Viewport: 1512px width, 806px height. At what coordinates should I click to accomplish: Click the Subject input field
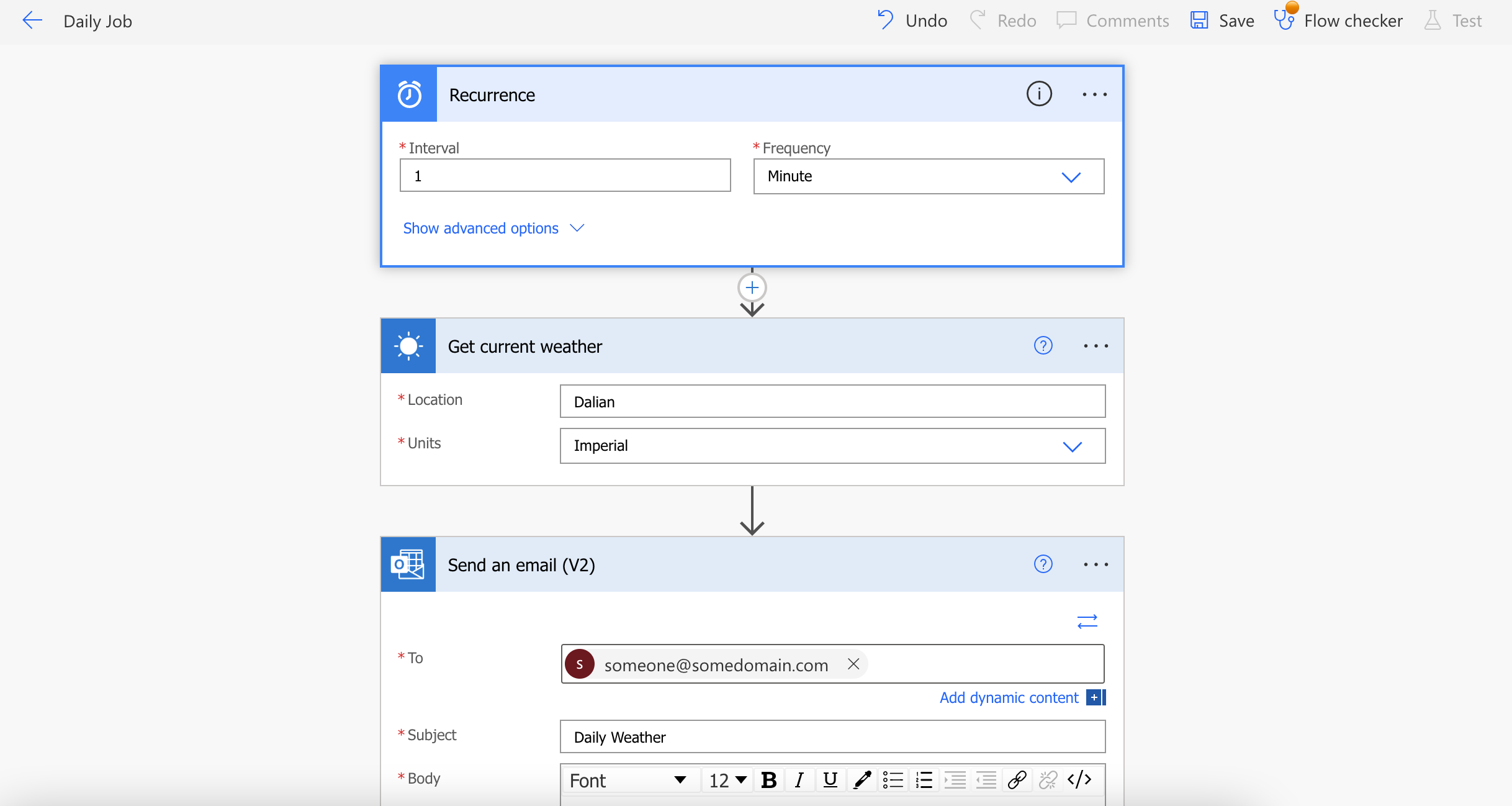point(832,737)
